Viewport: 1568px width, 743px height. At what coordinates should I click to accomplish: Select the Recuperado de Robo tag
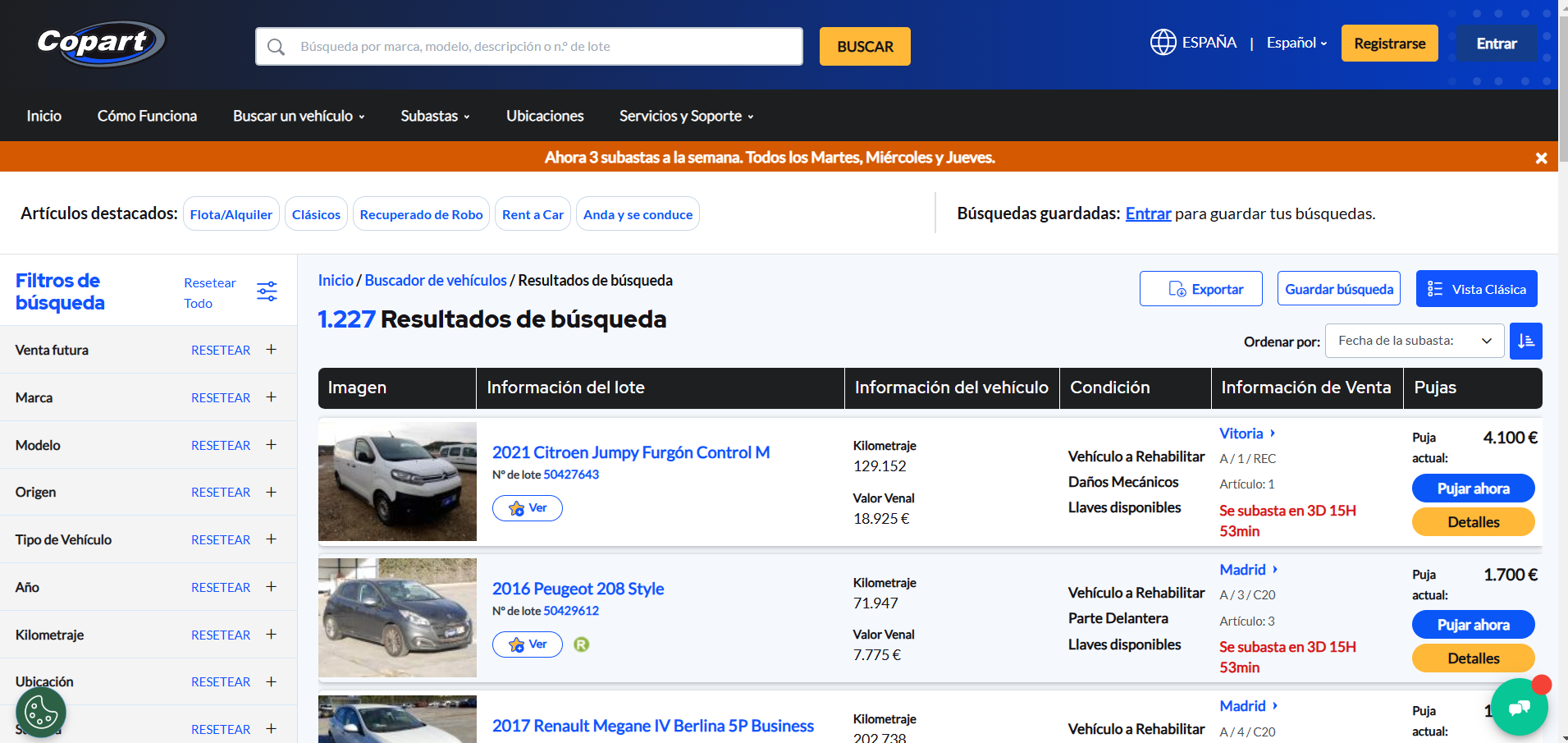coord(421,214)
